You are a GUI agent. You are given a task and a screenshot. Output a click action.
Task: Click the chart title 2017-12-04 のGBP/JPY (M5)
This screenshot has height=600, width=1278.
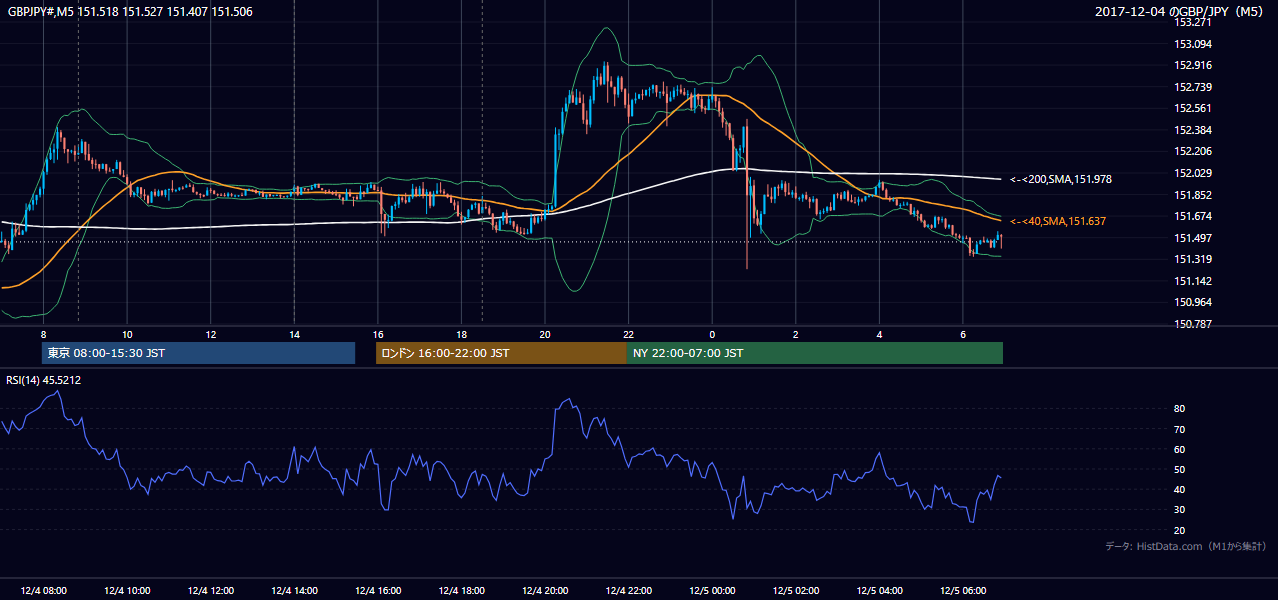1180,11
